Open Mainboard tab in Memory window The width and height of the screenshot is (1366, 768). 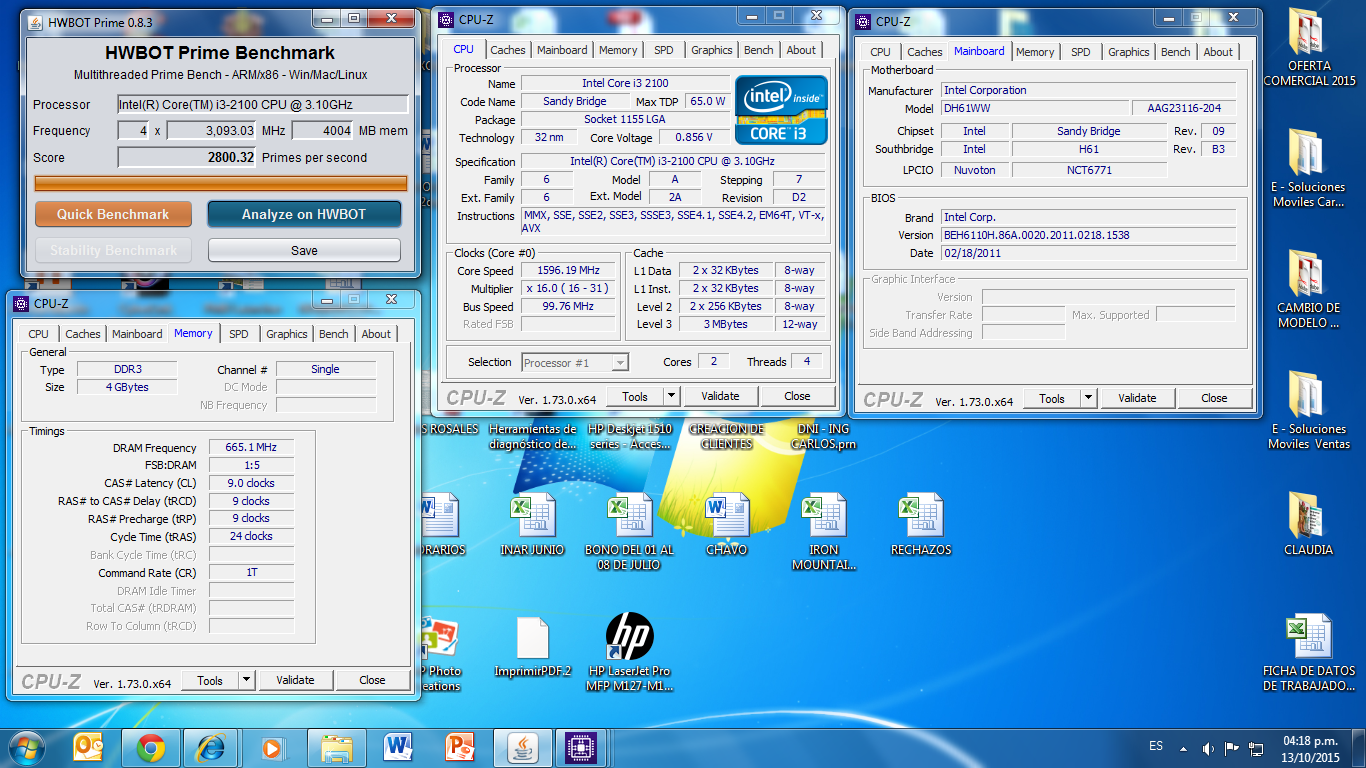(x=137, y=334)
